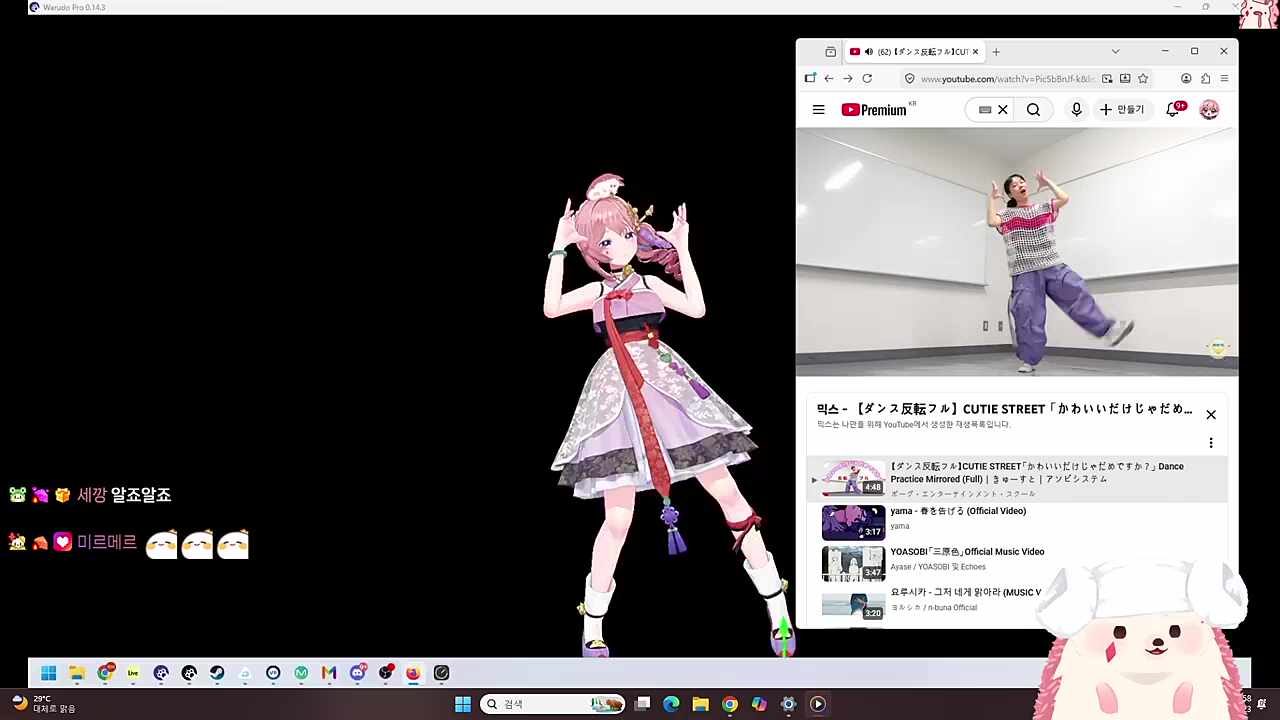Open the YouTube account avatar menu

(x=1209, y=110)
